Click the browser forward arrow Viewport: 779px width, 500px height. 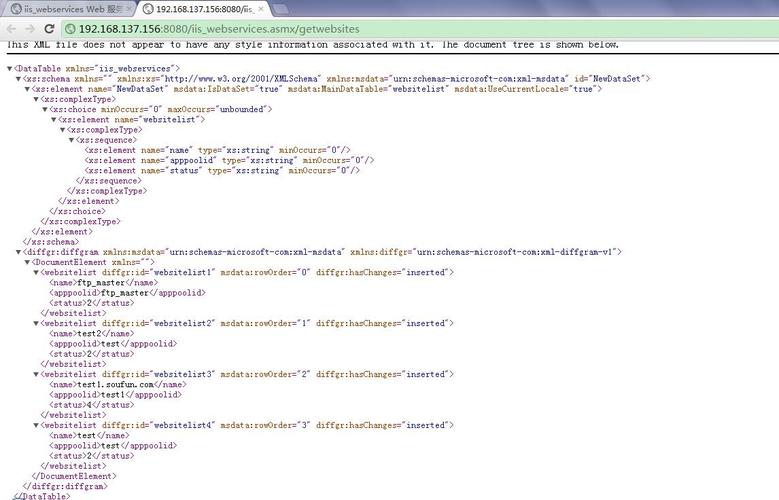[30, 29]
